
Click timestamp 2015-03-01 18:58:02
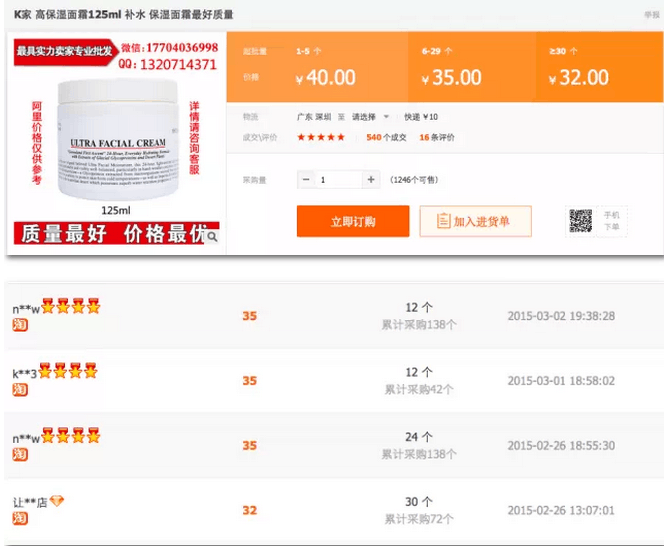(x=561, y=381)
